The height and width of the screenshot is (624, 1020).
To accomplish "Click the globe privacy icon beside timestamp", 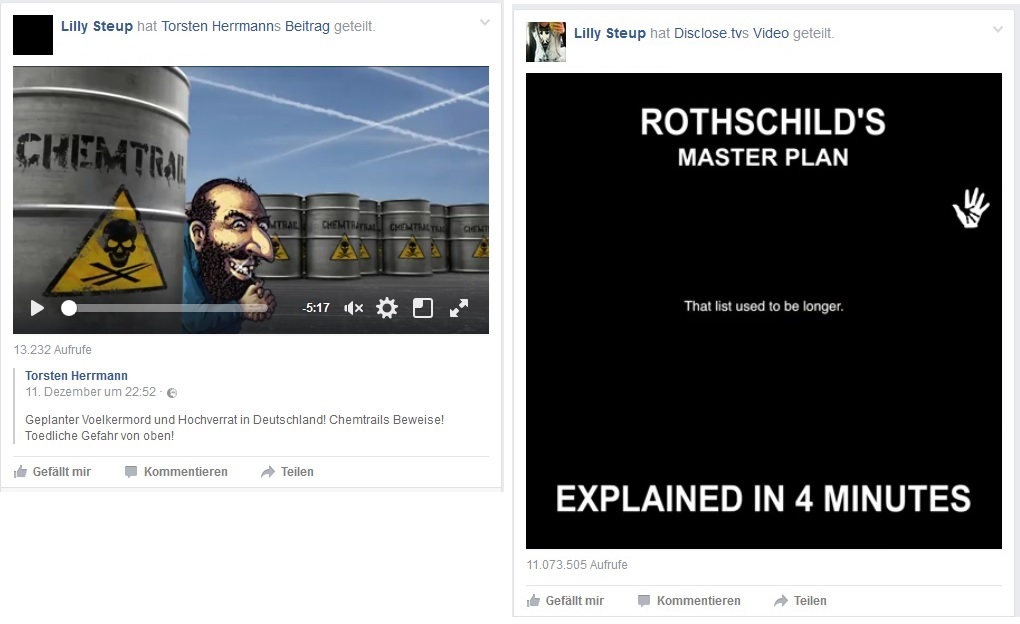I will [172, 393].
